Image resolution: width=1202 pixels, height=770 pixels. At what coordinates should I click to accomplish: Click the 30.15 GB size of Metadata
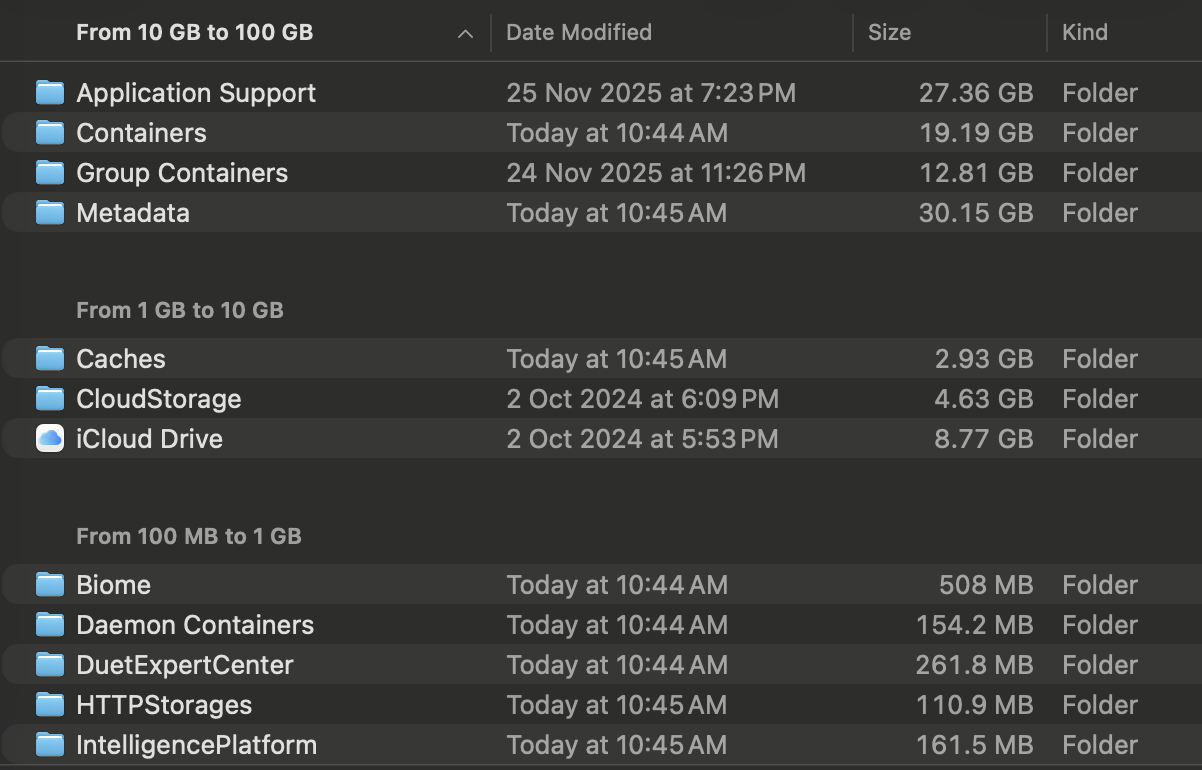(x=975, y=213)
